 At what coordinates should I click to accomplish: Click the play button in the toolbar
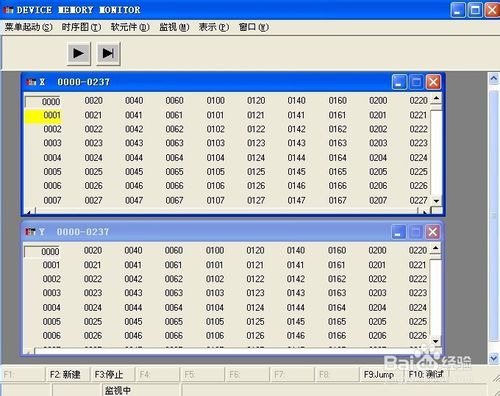(x=79, y=53)
